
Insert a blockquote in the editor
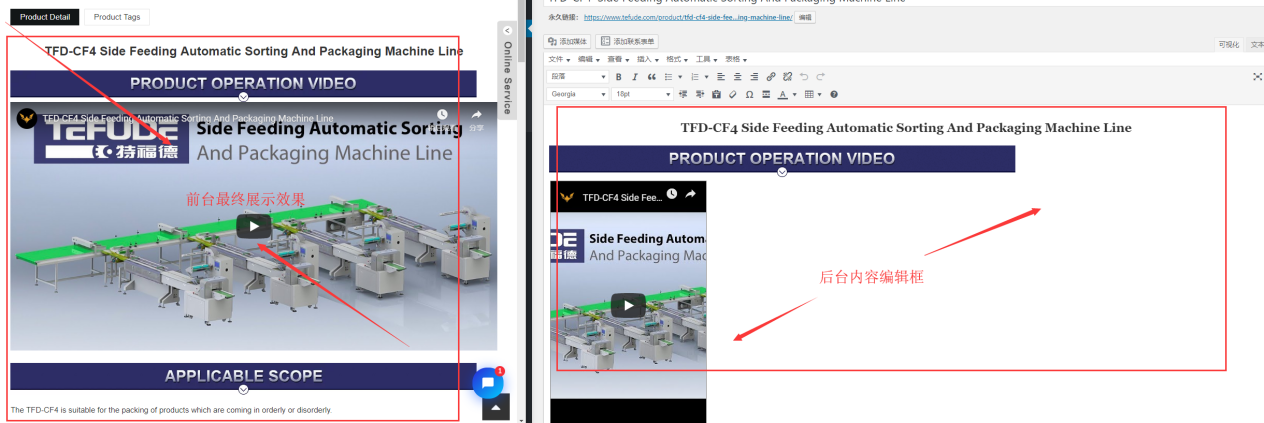[x=652, y=77]
